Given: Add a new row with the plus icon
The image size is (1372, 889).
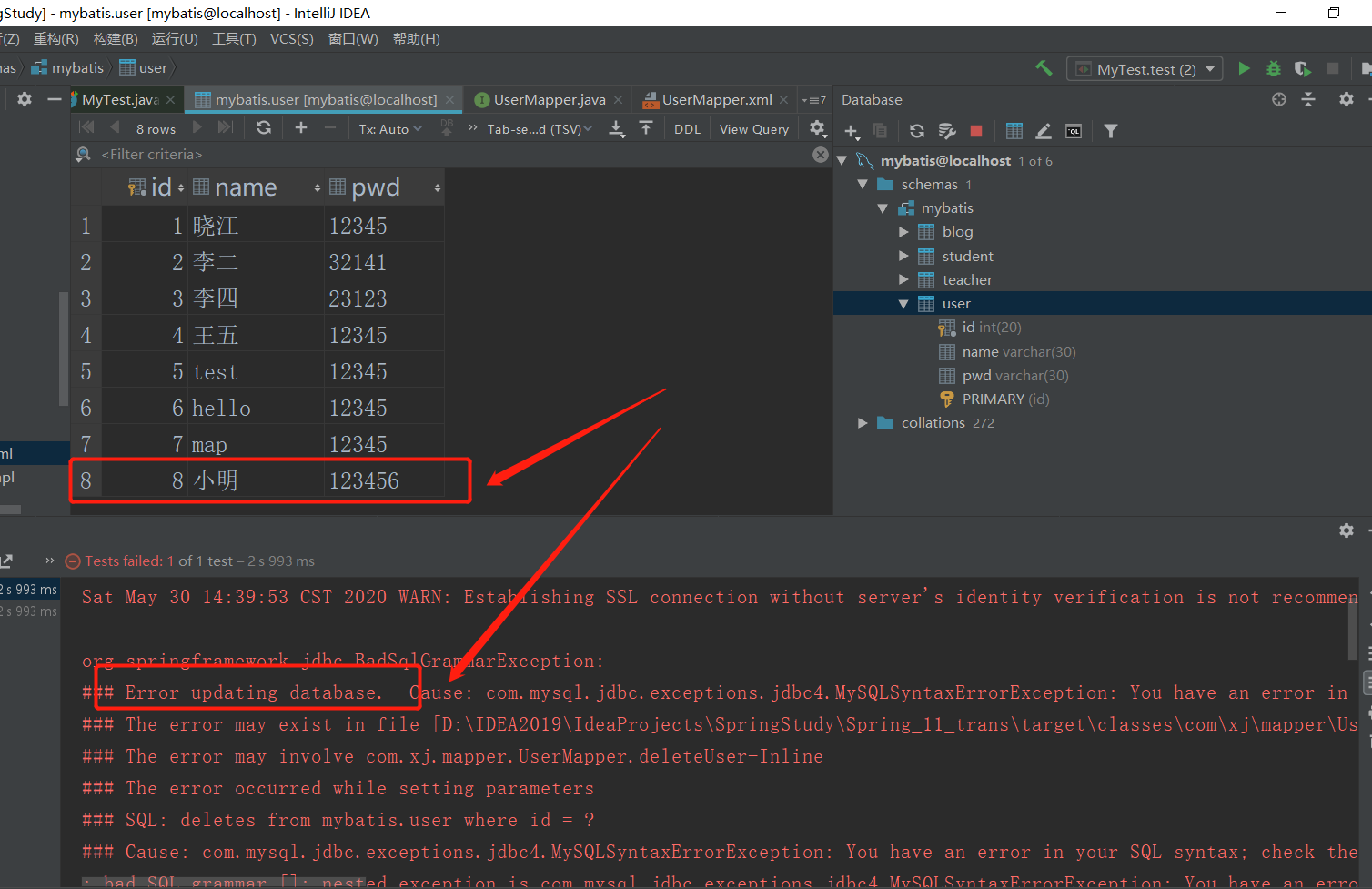Looking at the screenshot, I should point(301,128).
